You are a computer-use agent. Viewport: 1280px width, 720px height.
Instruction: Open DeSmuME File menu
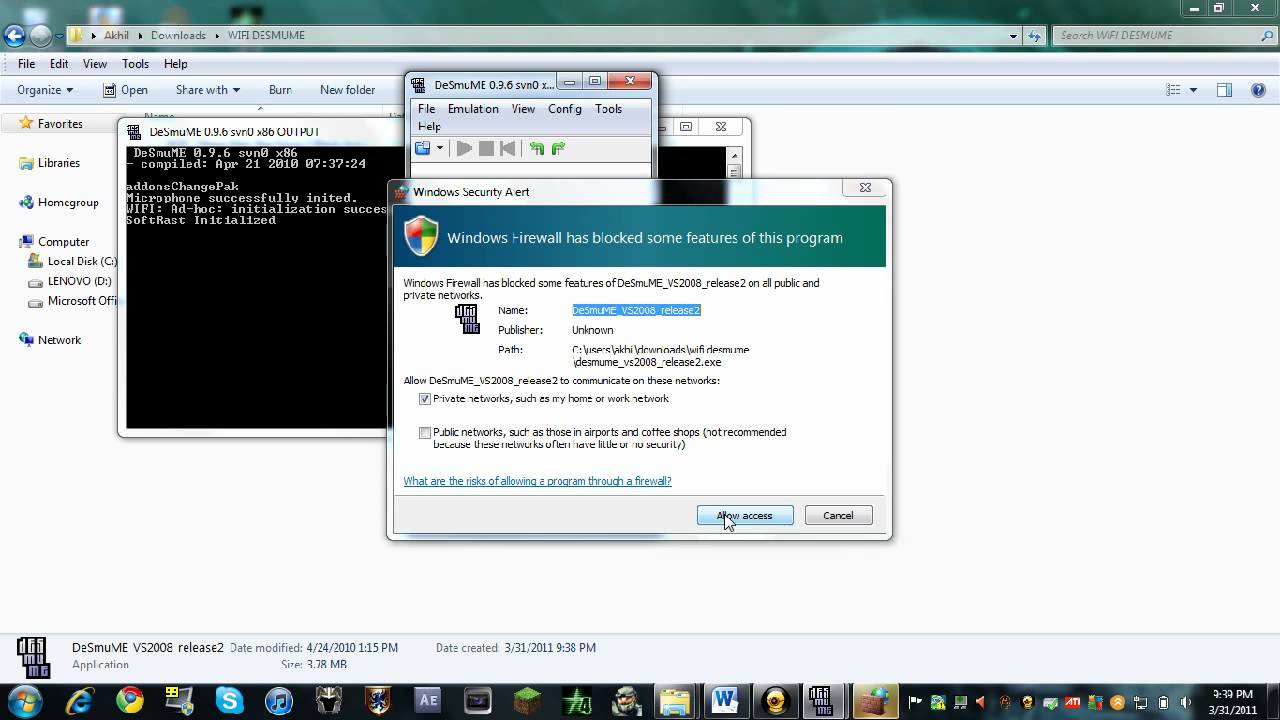pos(427,109)
